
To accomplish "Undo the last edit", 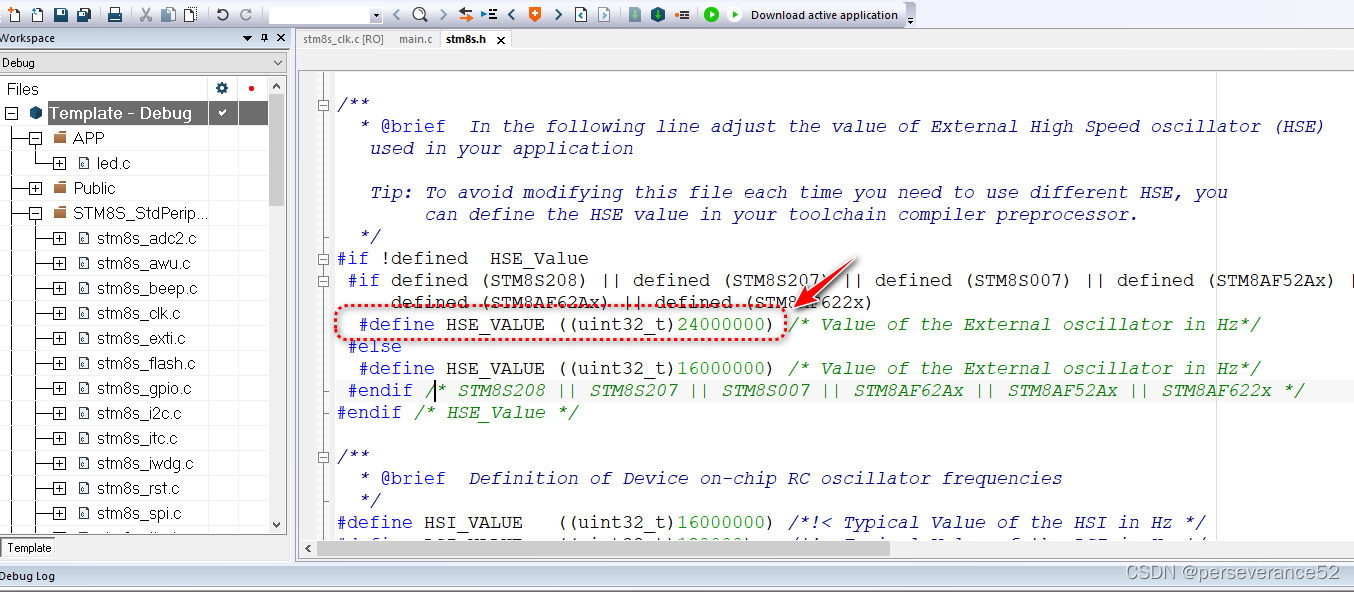I will 222,15.
